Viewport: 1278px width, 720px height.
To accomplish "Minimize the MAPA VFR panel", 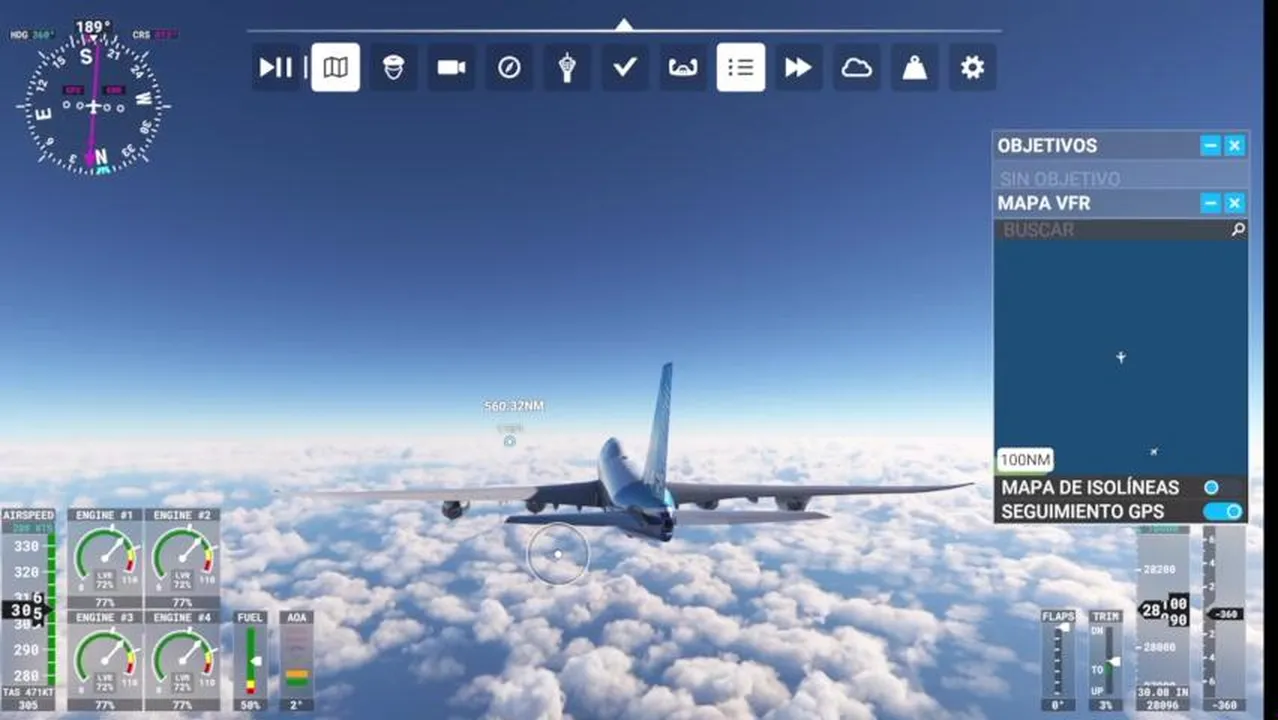I will coord(1210,203).
